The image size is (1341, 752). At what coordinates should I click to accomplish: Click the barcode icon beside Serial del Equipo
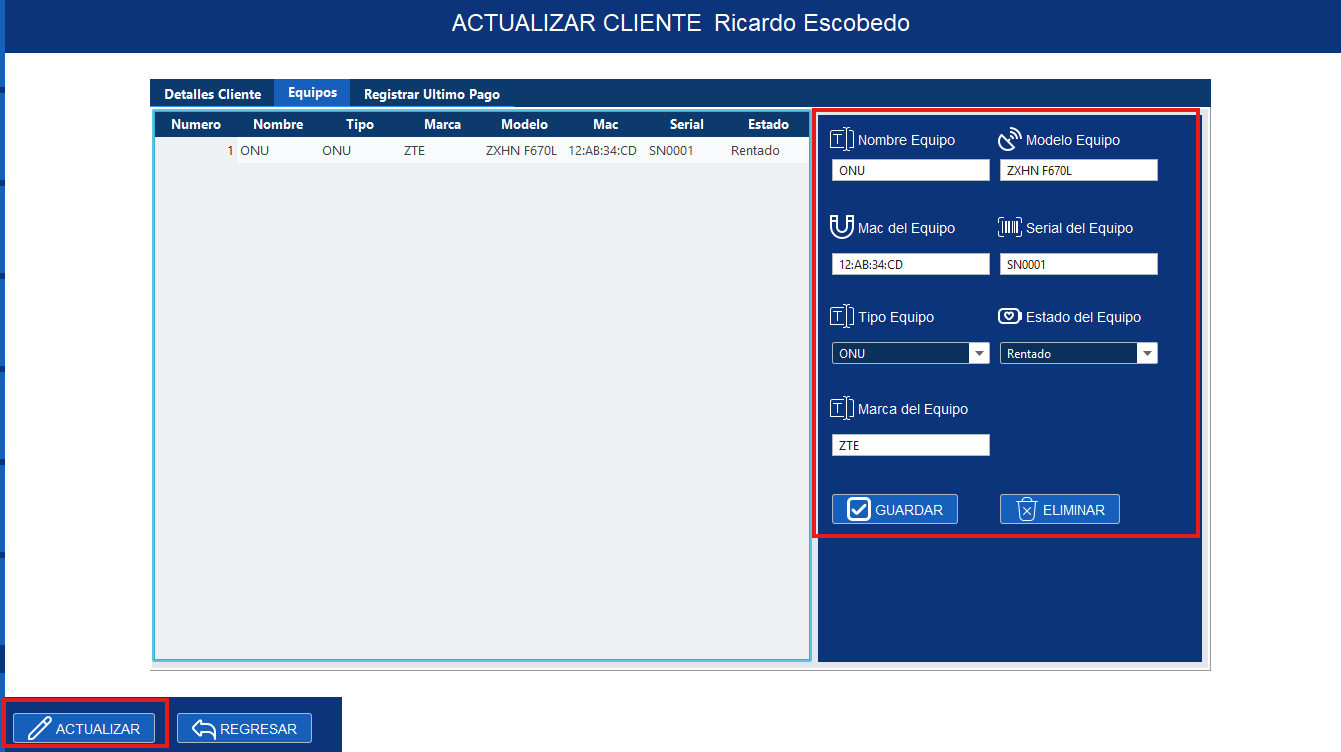[1009, 227]
